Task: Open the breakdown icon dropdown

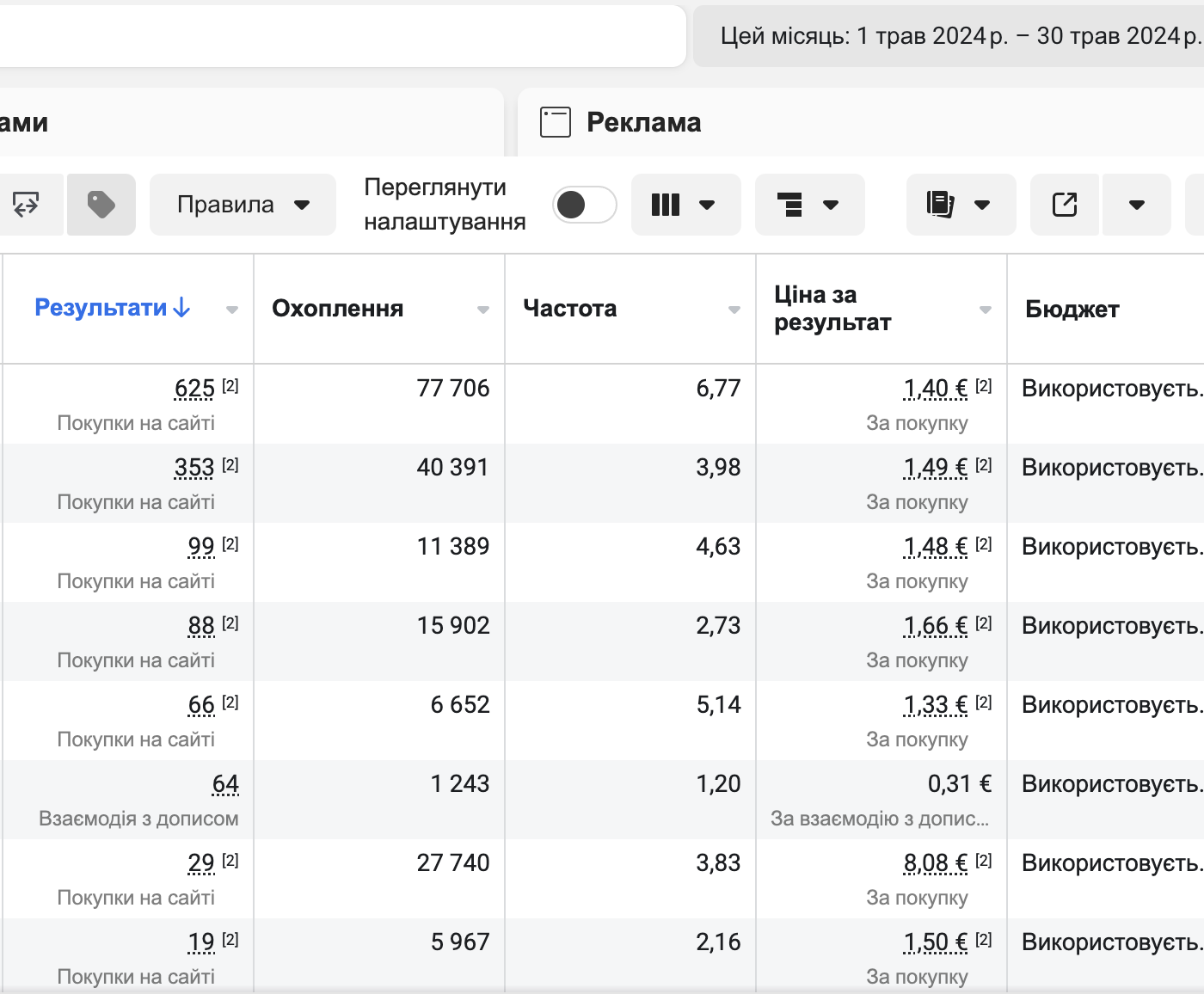Action: click(x=809, y=205)
